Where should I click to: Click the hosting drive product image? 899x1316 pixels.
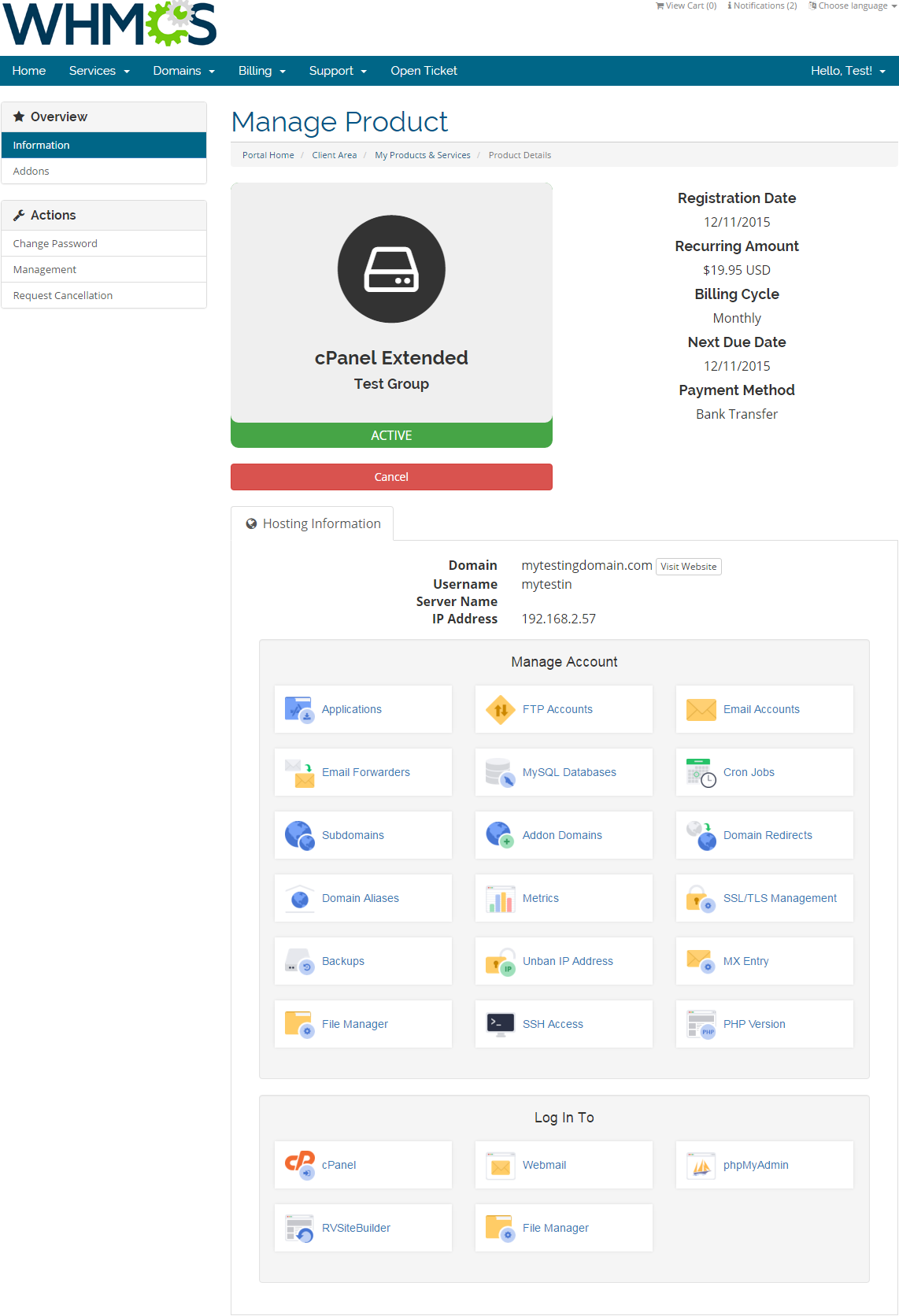[391, 269]
